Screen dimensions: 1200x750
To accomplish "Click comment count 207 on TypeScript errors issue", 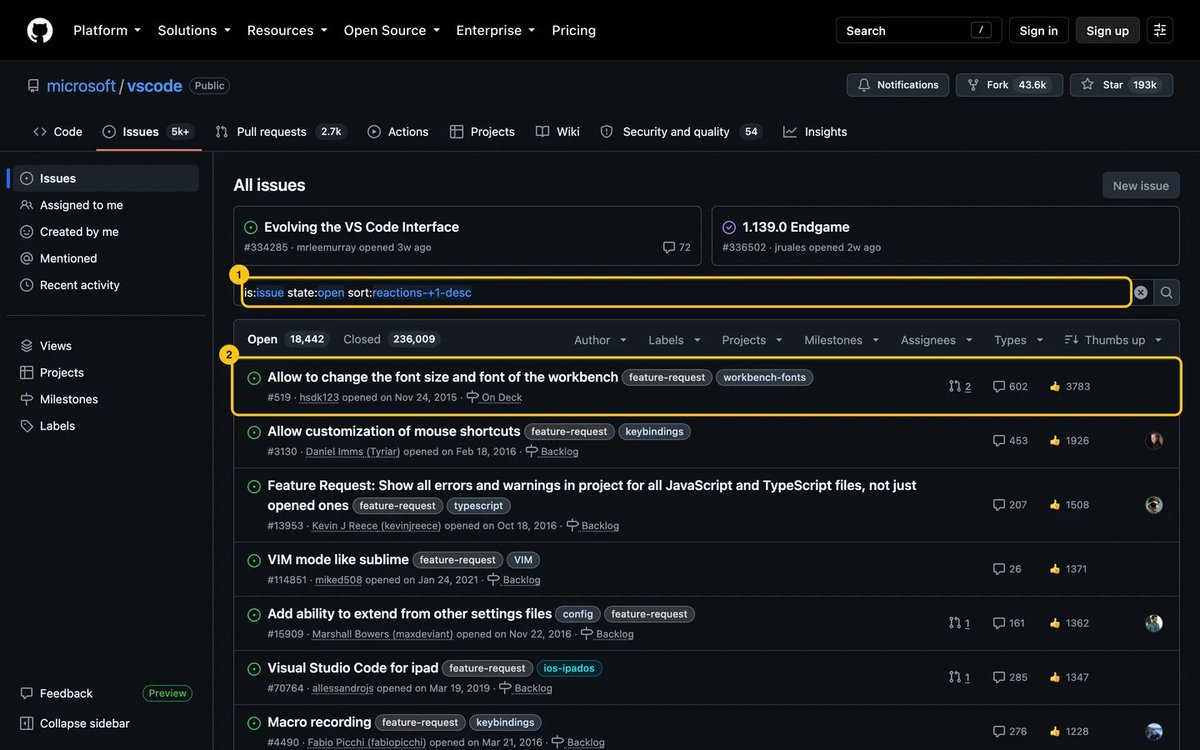I will pyautogui.click(x=1010, y=505).
